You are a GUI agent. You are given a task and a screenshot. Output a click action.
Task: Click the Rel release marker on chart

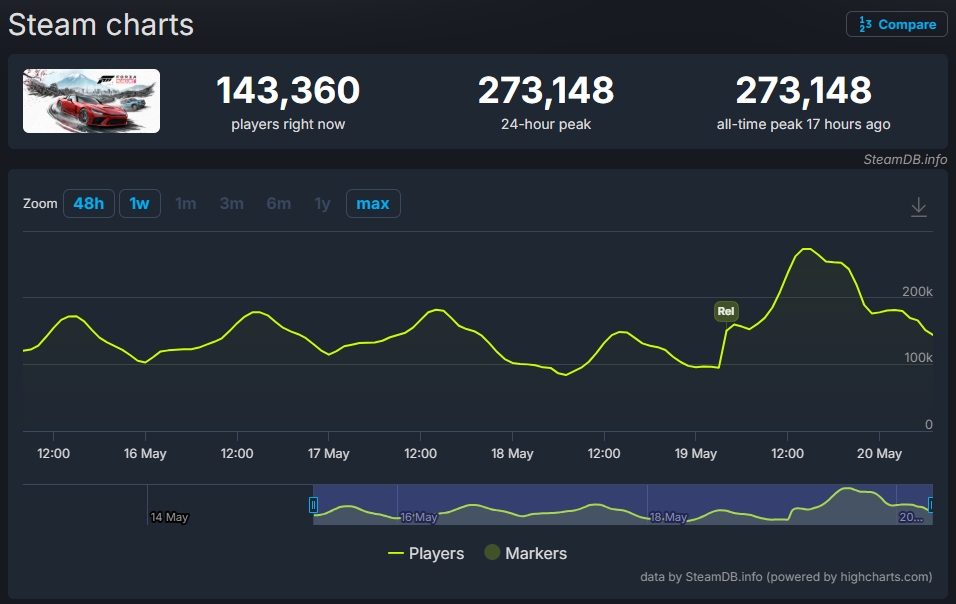[x=726, y=311]
